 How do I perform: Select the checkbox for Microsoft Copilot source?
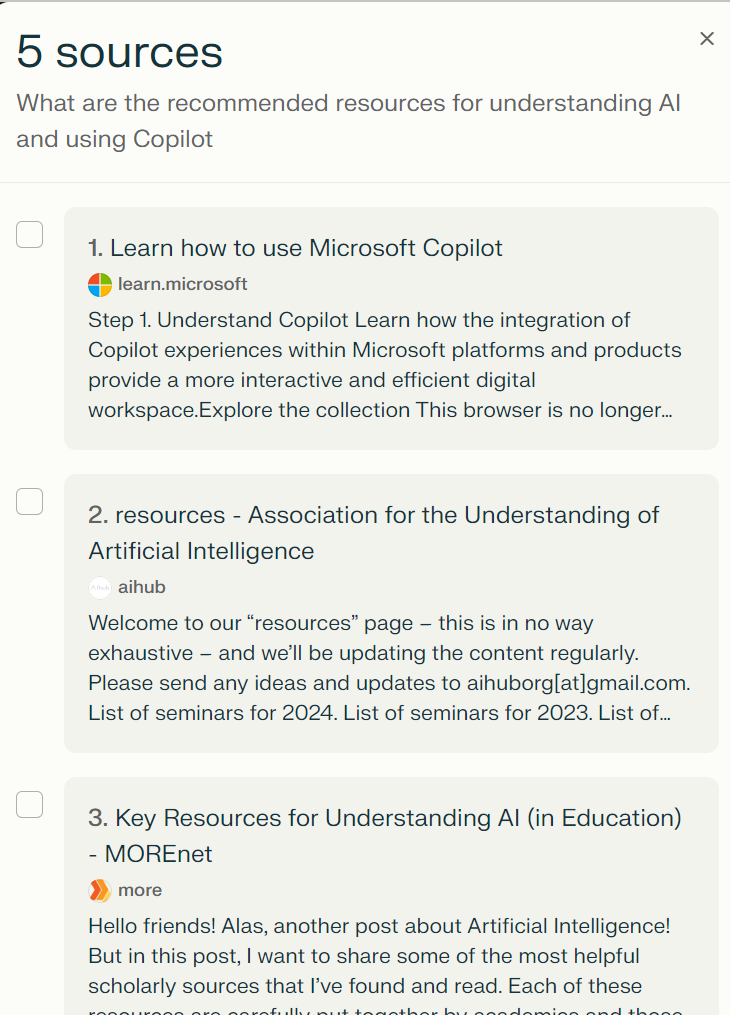30,235
